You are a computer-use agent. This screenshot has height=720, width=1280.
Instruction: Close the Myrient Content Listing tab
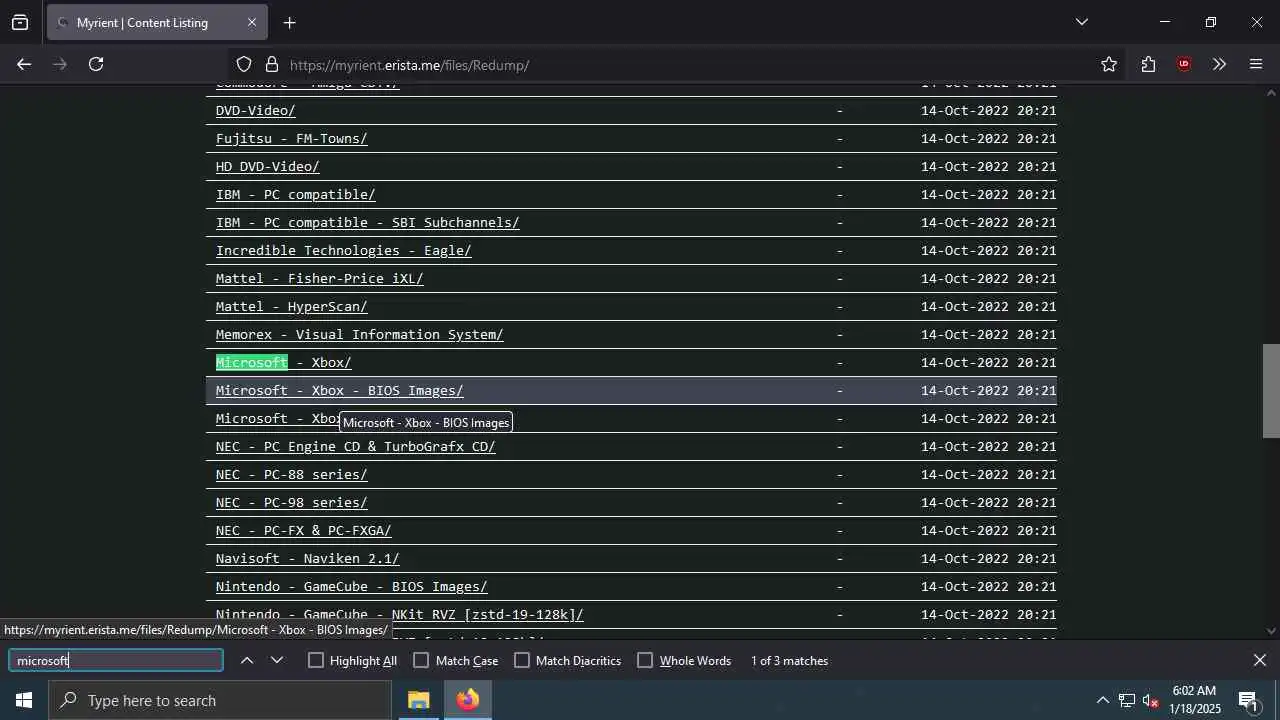[252, 22]
